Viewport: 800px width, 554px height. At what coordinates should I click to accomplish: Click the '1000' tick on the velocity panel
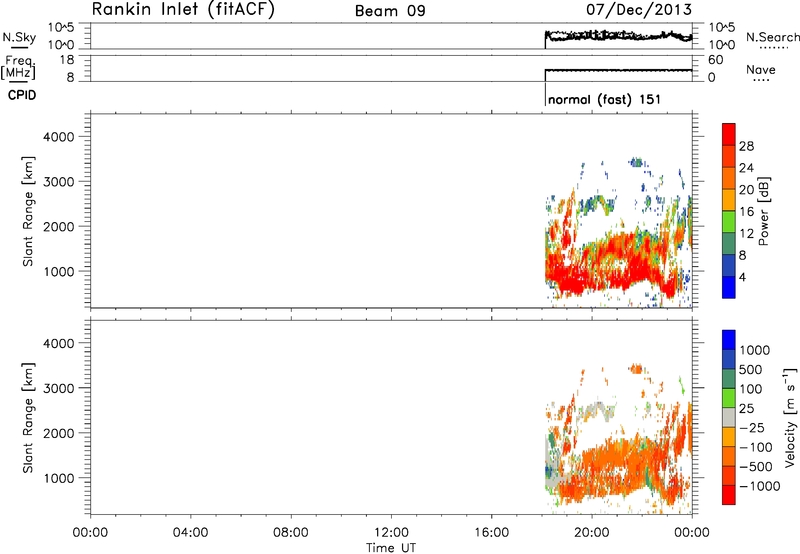(59, 477)
